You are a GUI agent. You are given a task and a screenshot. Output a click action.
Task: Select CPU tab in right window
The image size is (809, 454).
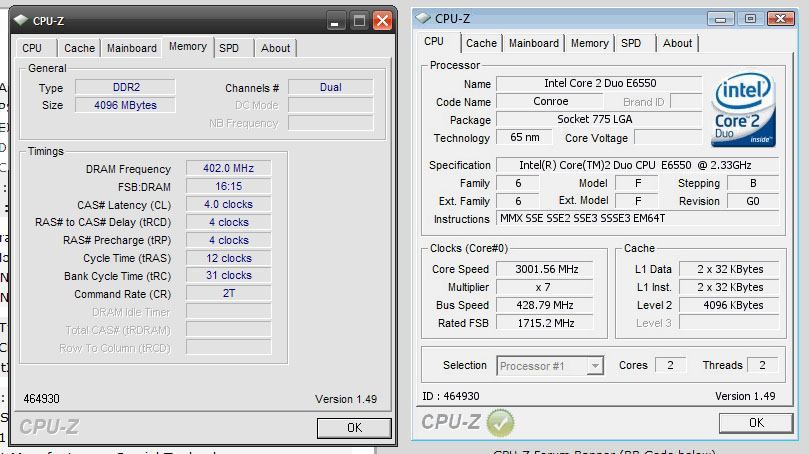[434, 41]
